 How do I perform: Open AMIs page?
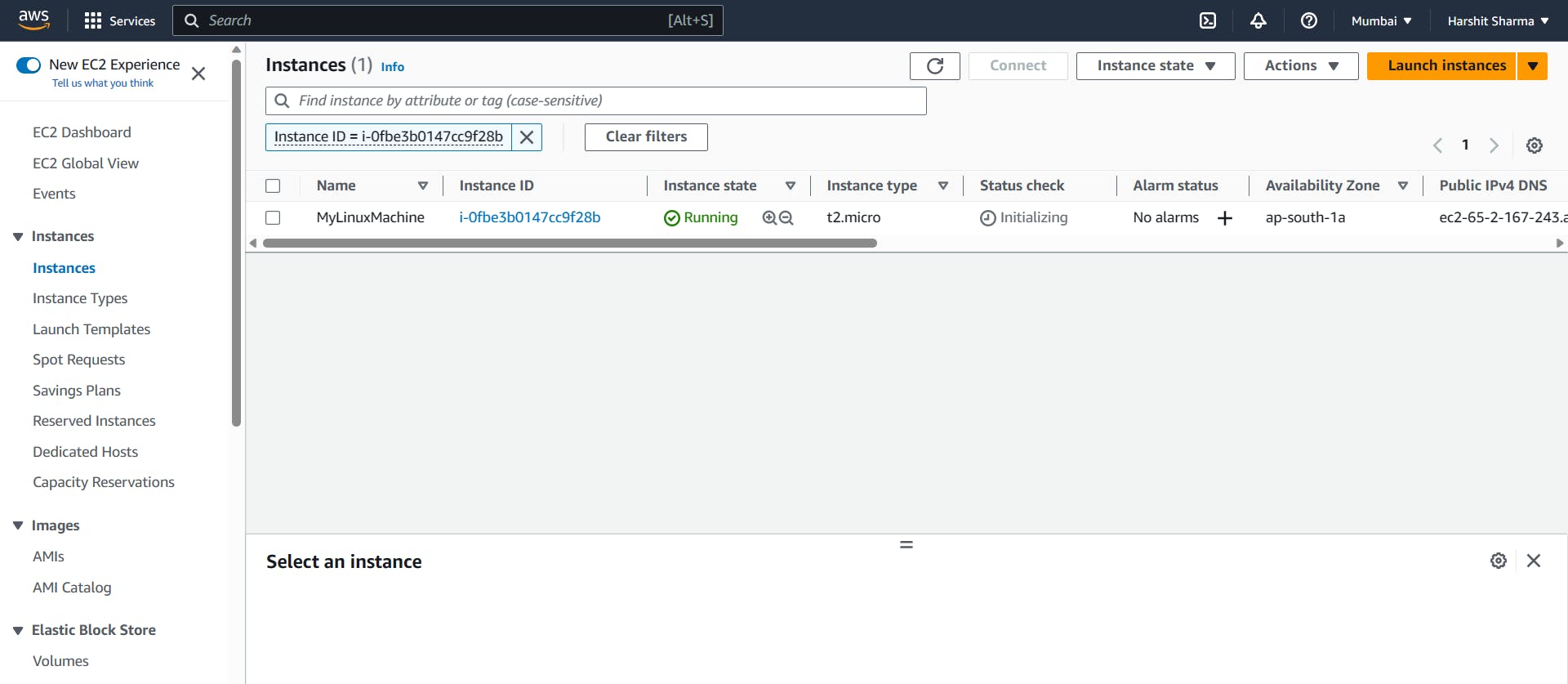tap(48, 557)
